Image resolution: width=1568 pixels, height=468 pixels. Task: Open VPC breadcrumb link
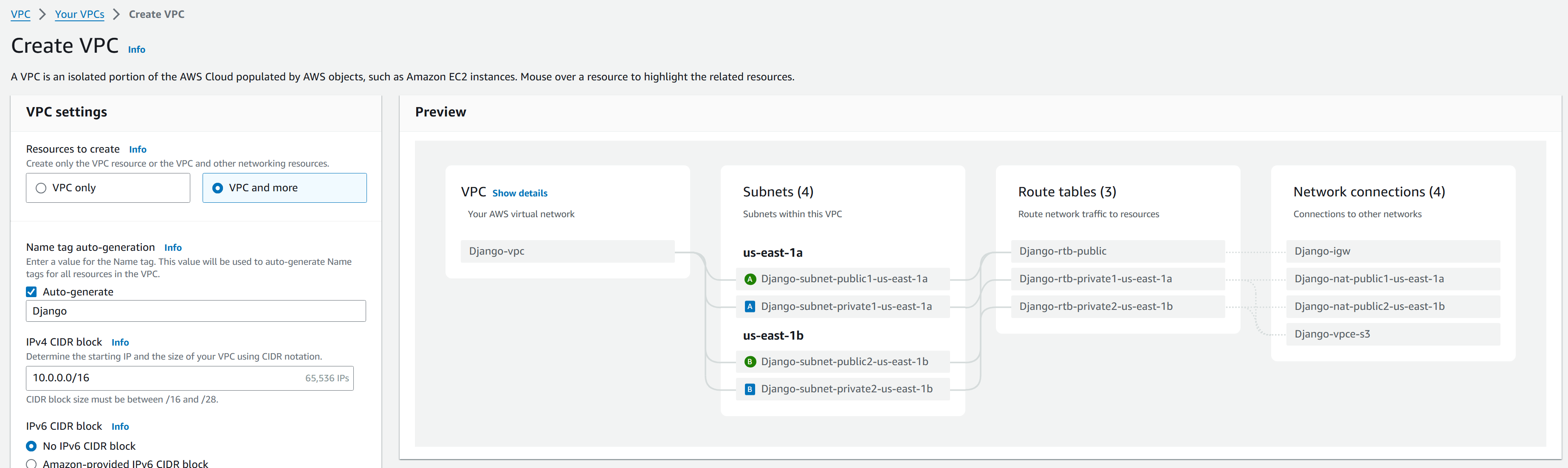point(21,14)
